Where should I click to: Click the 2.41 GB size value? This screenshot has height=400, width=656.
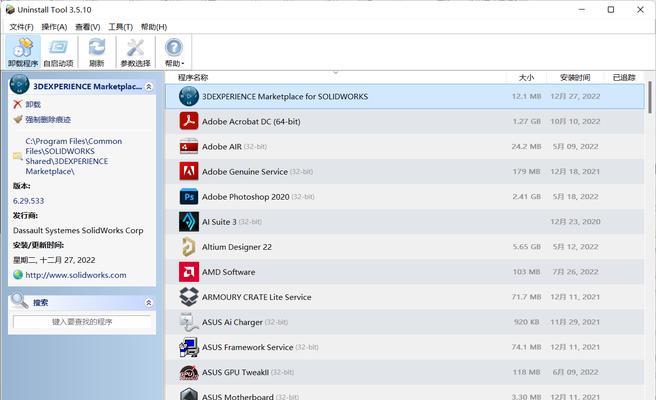[527, 197]
